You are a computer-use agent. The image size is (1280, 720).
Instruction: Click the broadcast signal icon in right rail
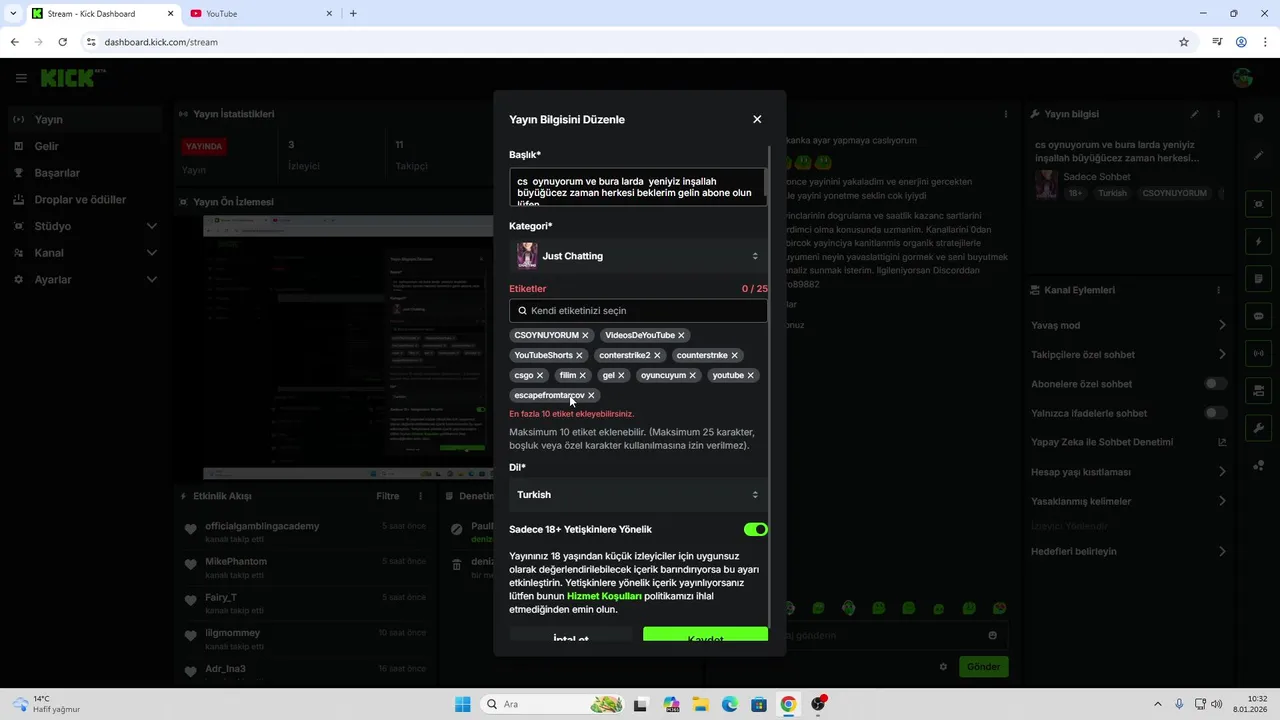point(1259,353)
